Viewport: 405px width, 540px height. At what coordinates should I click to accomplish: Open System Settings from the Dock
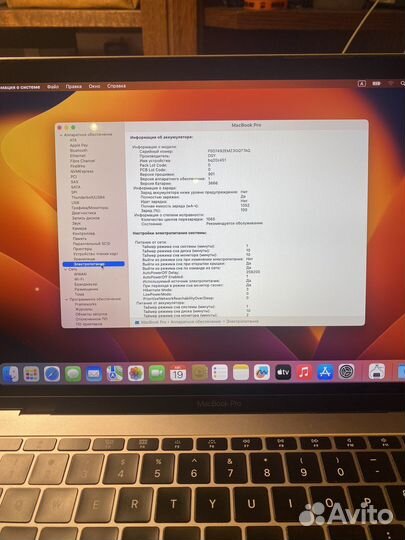(x=346, y=372)
